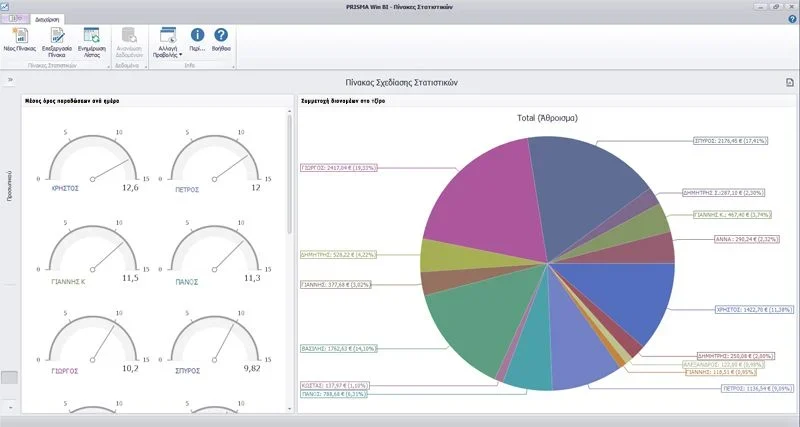Click the ΠΑΝΟΣ gauge label
800x427 pixels.
pos(188,282)
